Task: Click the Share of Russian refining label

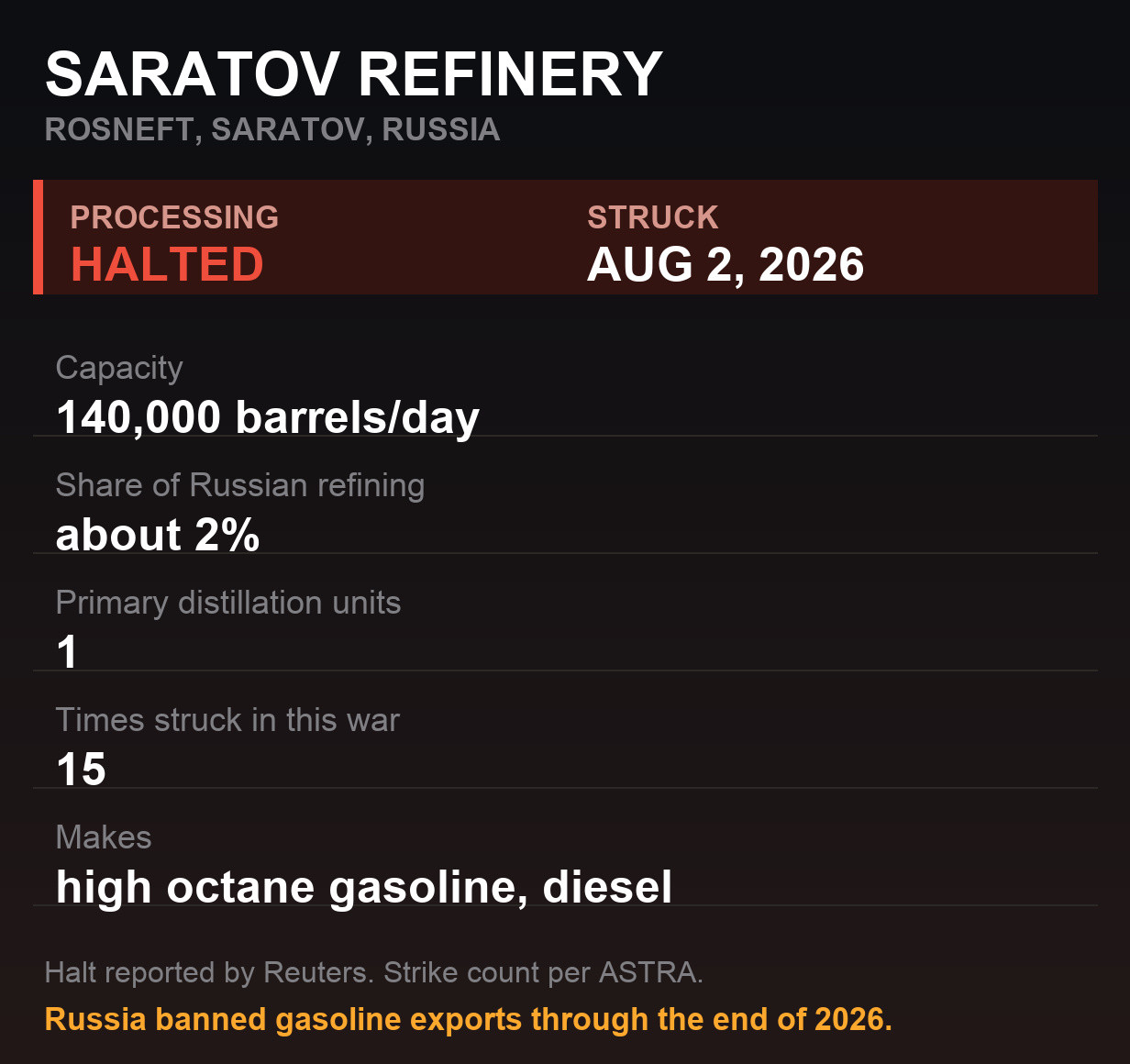Action: click(x=240, y=485)
